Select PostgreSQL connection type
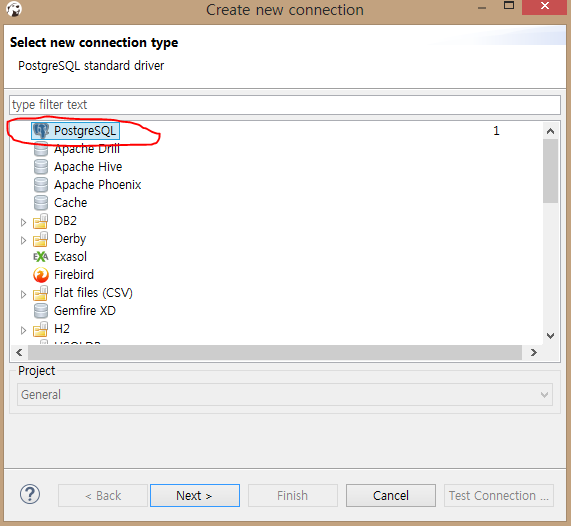Image resolution: width=571 pixels, height=526 pixels. click(85, 131)
